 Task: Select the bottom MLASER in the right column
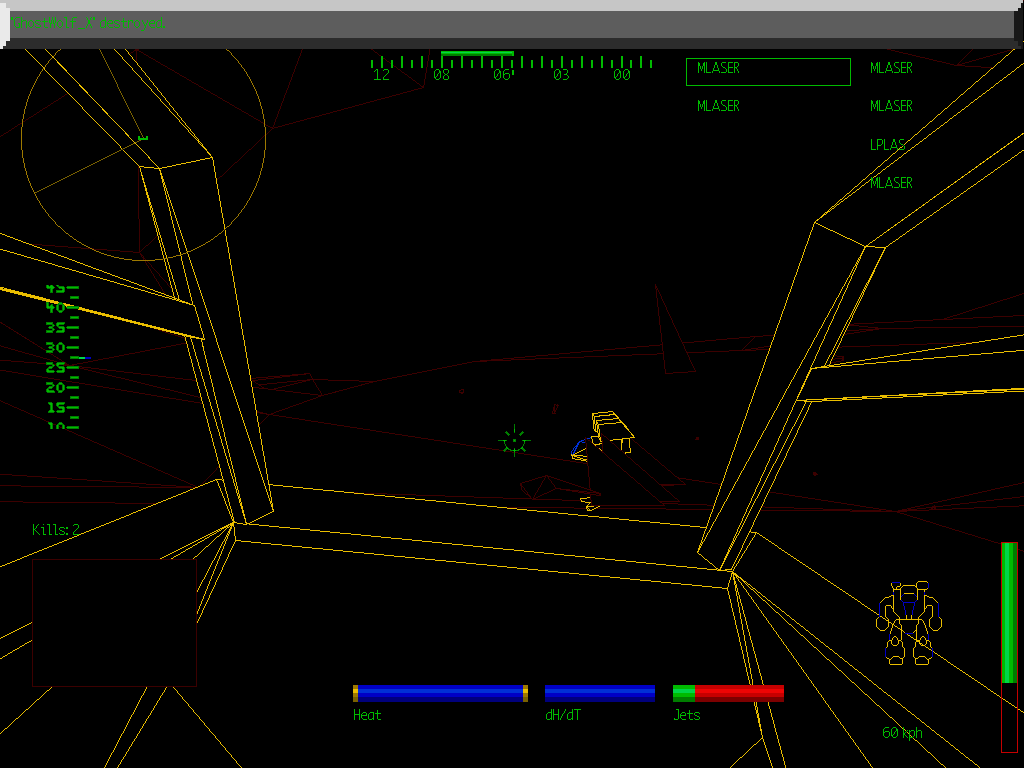coord(890,182)
